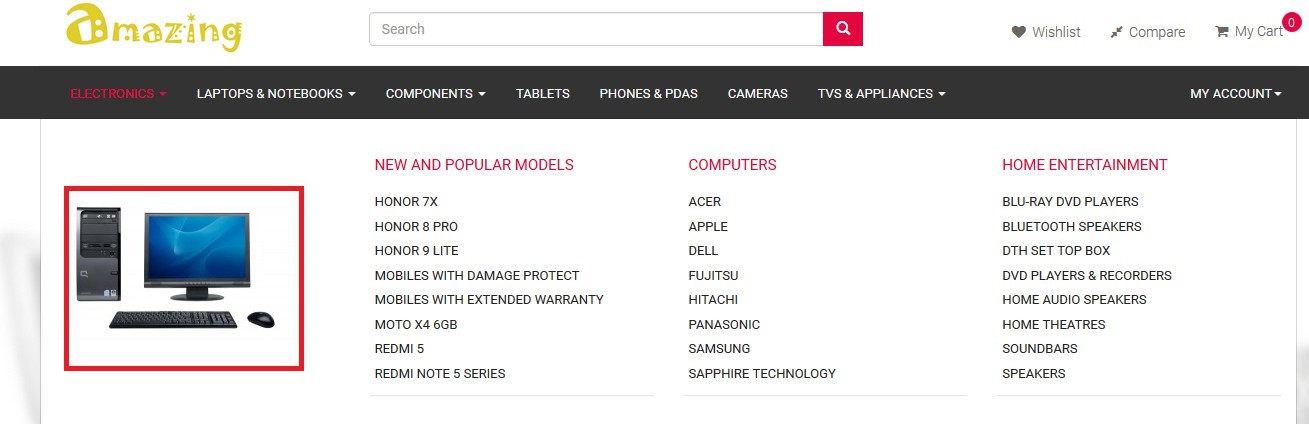Click the red search magnifier button

[x=843, y=29]
